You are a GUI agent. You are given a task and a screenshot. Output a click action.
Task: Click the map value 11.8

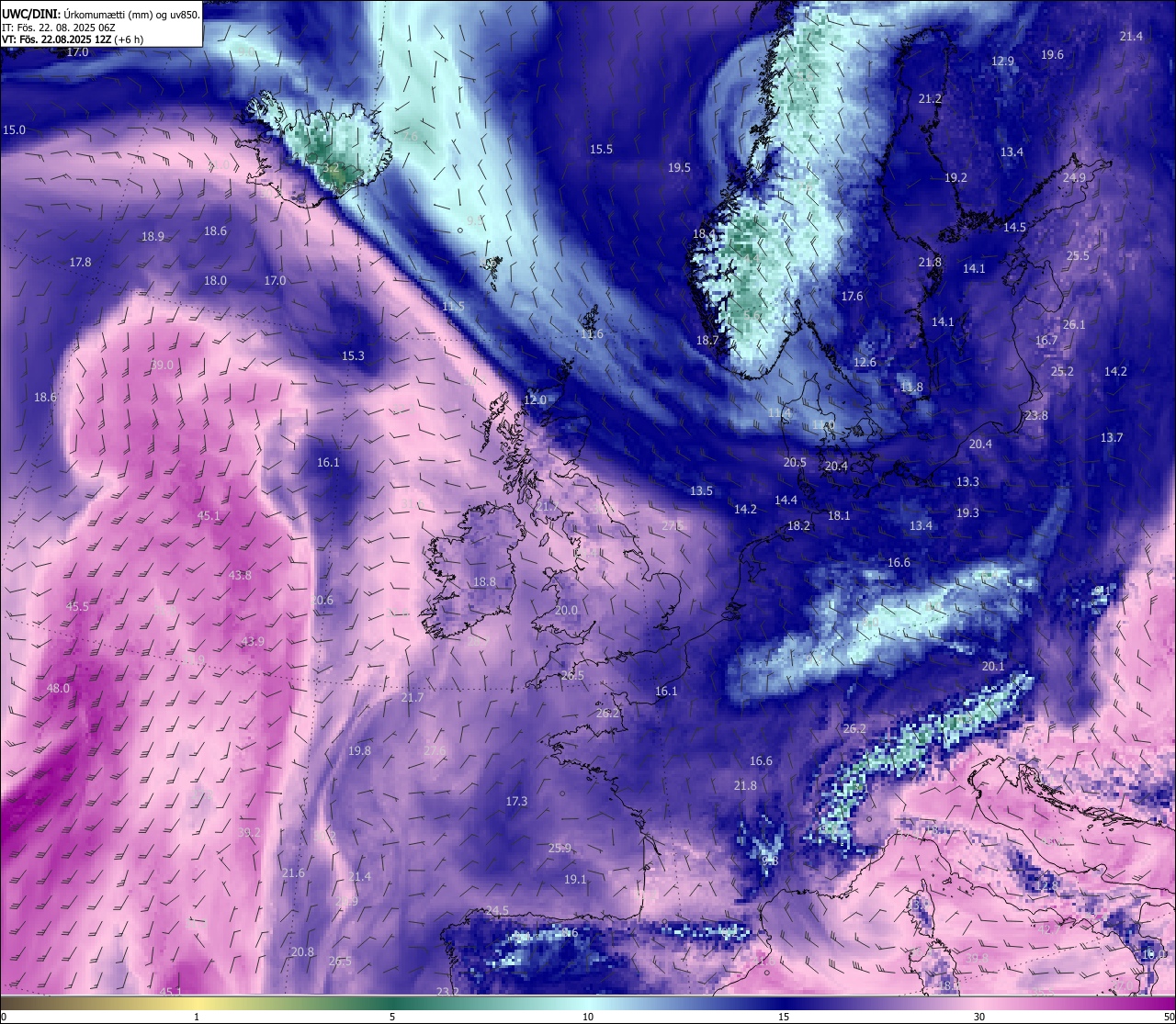911,388
